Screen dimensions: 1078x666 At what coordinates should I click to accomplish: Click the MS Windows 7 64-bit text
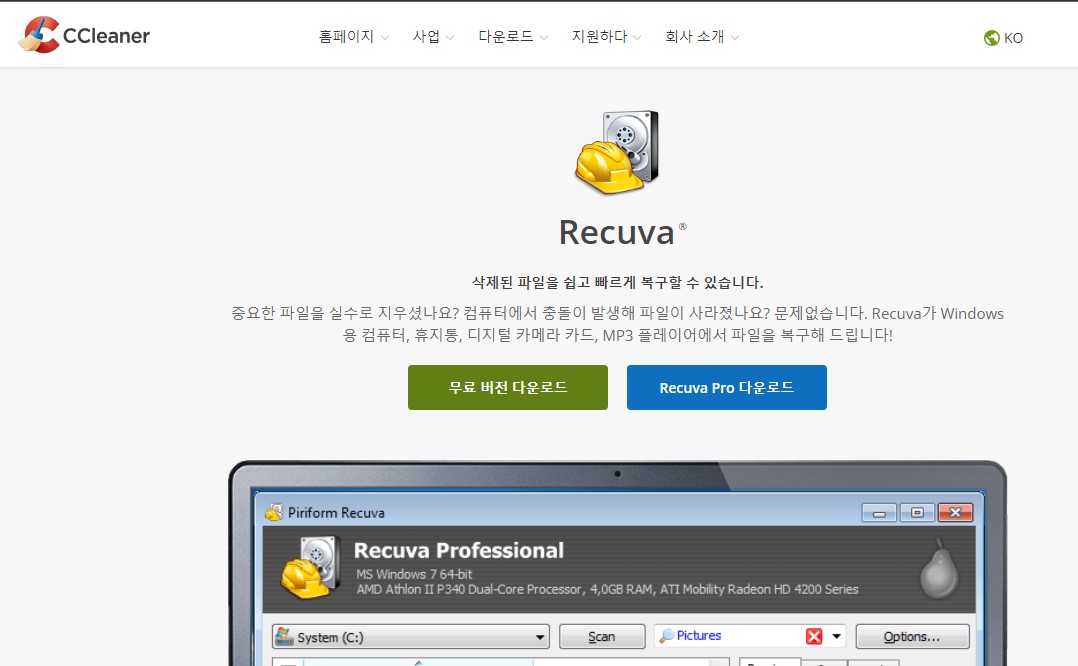[x=414, y=574]
